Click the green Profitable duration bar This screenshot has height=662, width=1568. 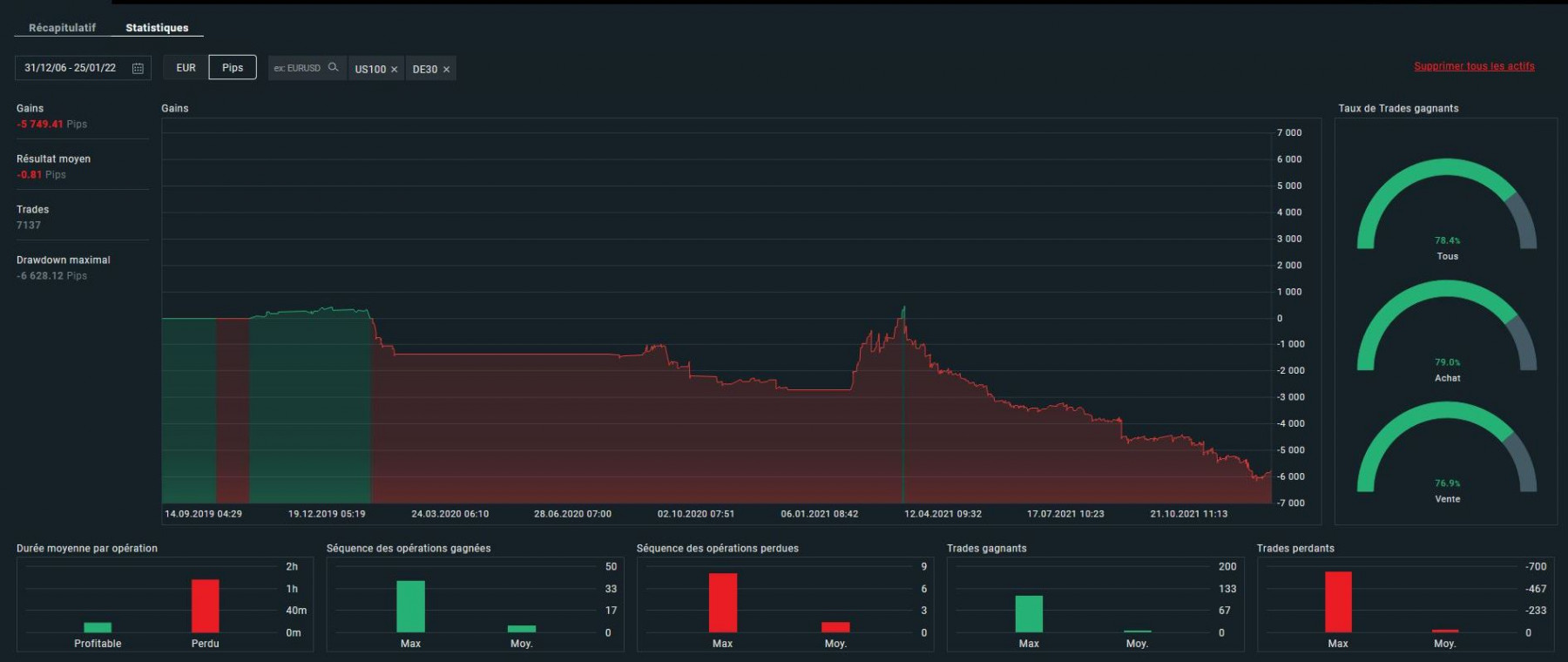(98, 627)
